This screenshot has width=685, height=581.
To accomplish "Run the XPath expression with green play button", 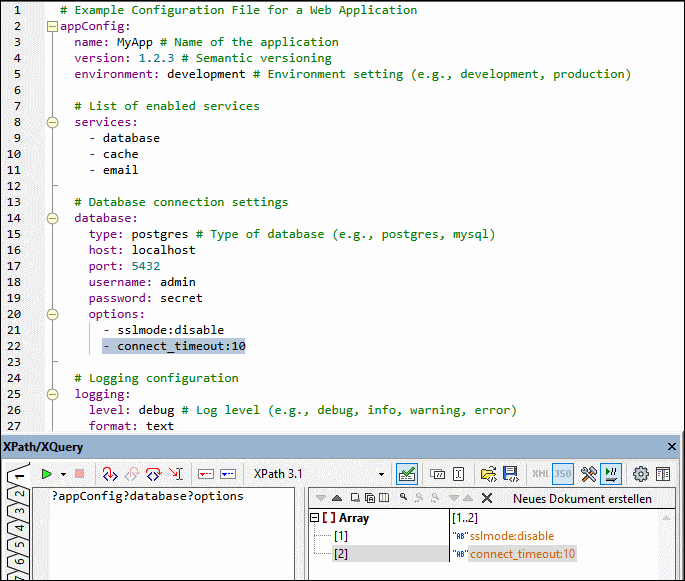I will coord(46,473).
